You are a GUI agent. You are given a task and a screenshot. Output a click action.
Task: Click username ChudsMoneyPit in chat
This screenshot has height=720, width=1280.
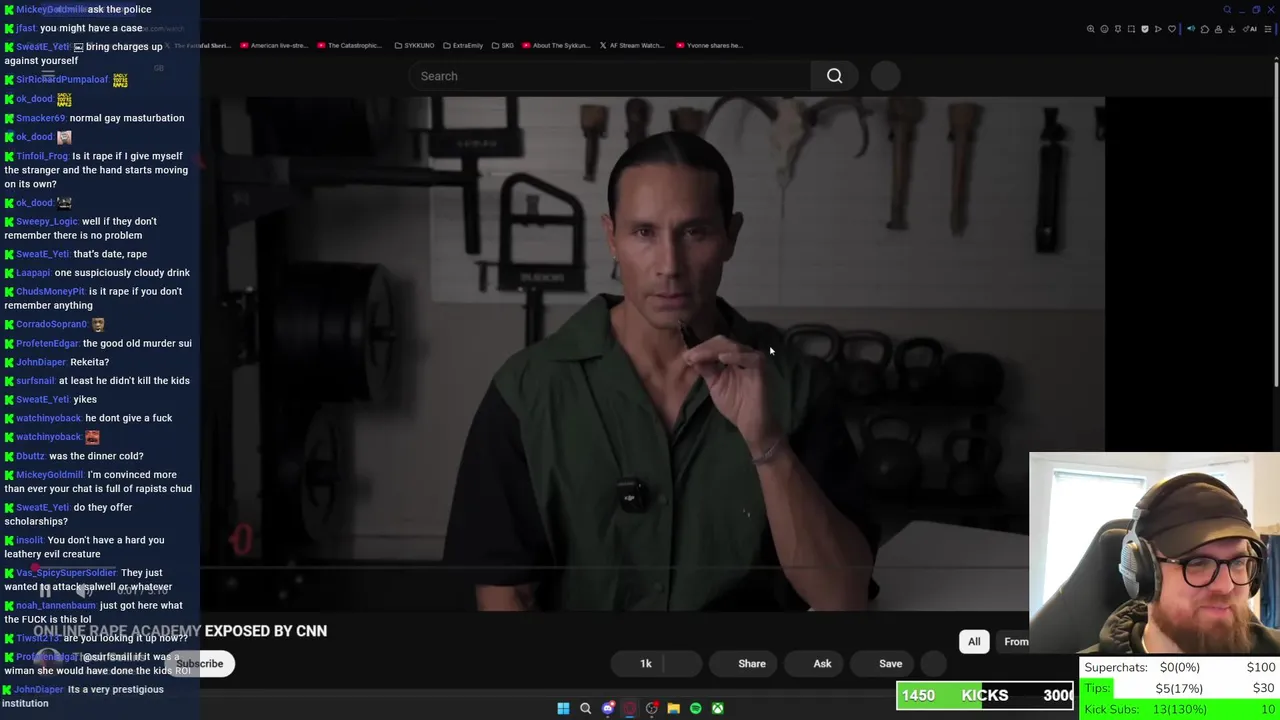[x=50, y=291]
